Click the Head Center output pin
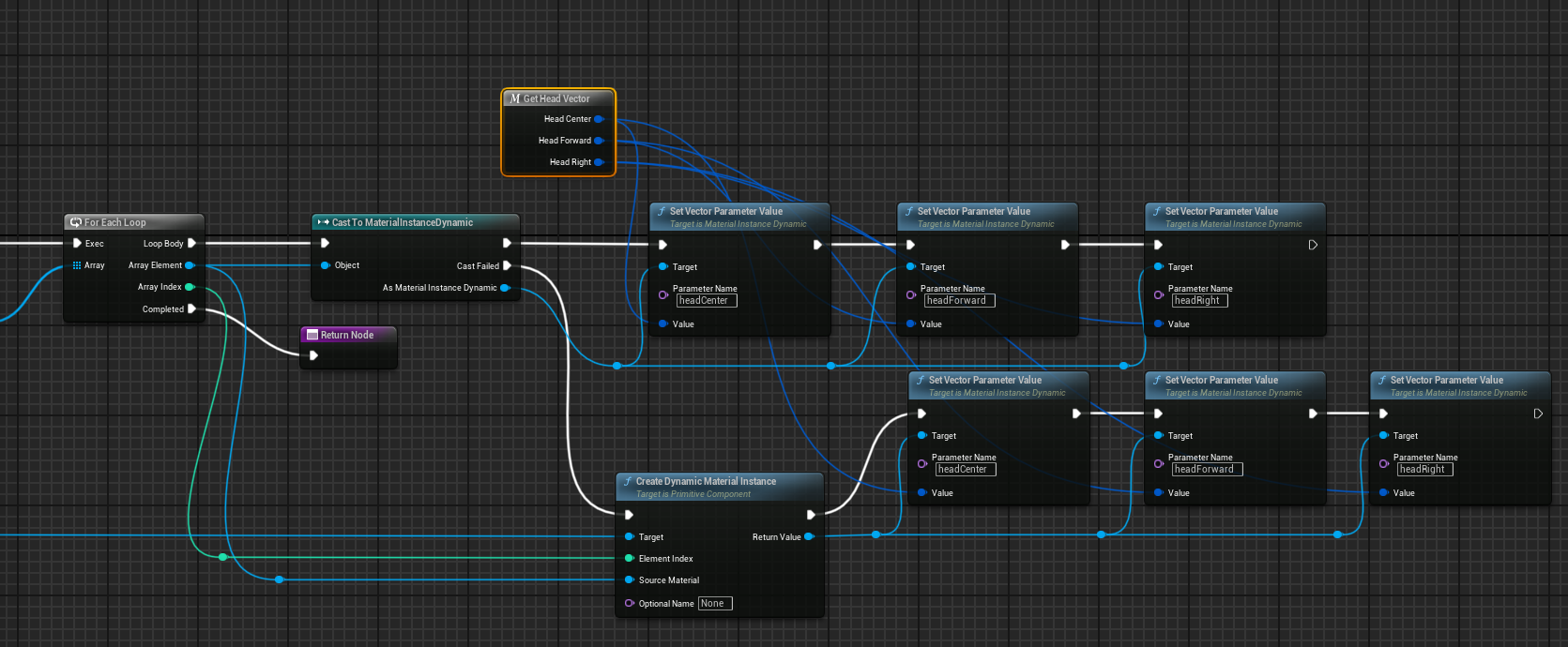This screenshot has width=1568, height=647. tap(599, 119)
